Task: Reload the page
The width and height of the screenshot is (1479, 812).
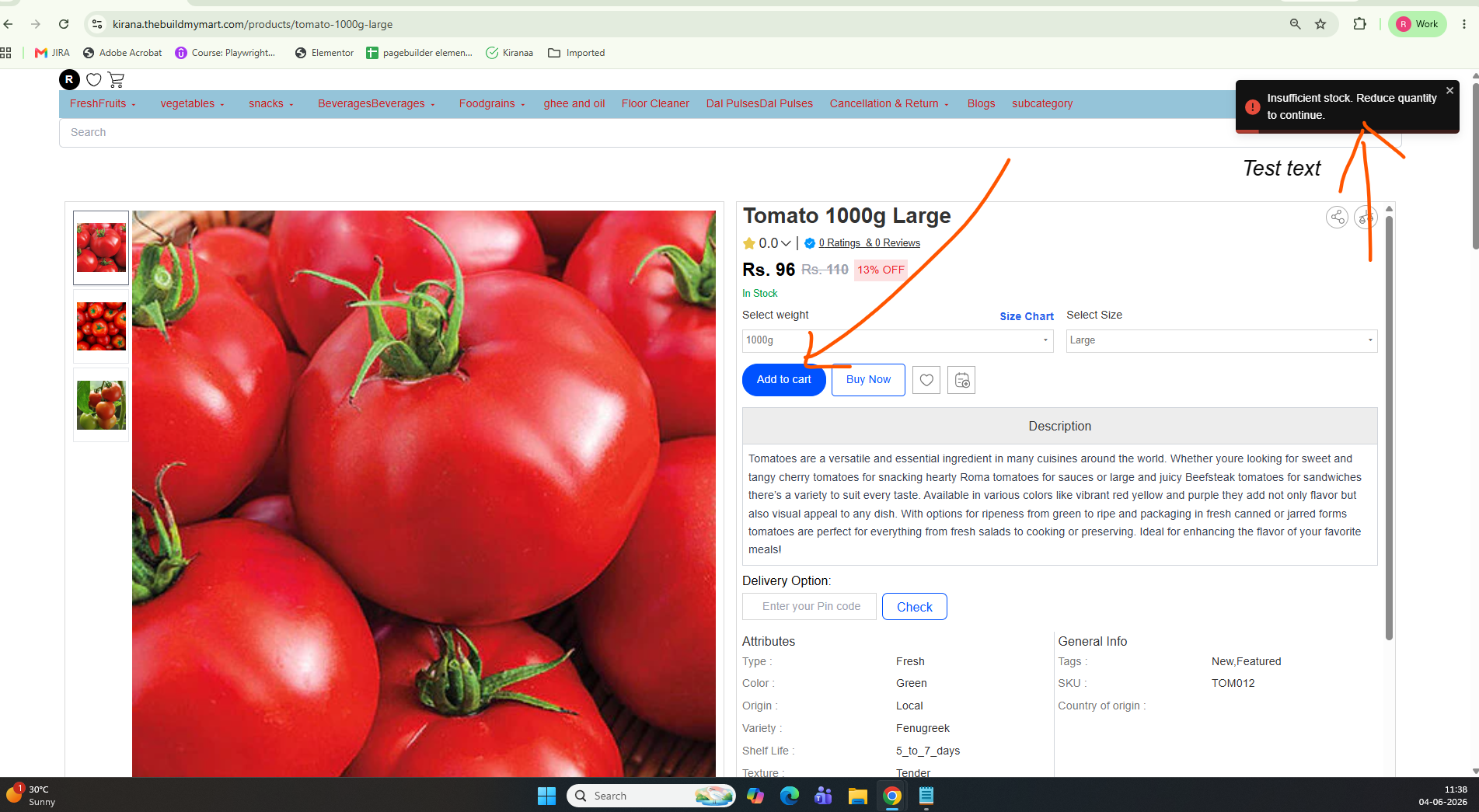Action: tap(64, 24)
